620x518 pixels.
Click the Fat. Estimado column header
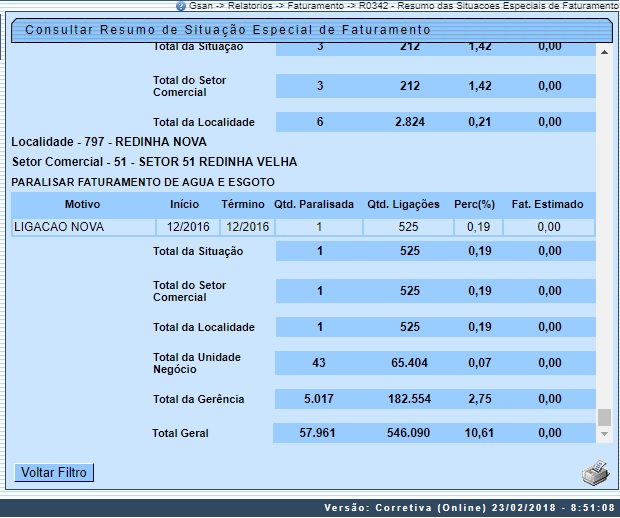pos(548,204)
